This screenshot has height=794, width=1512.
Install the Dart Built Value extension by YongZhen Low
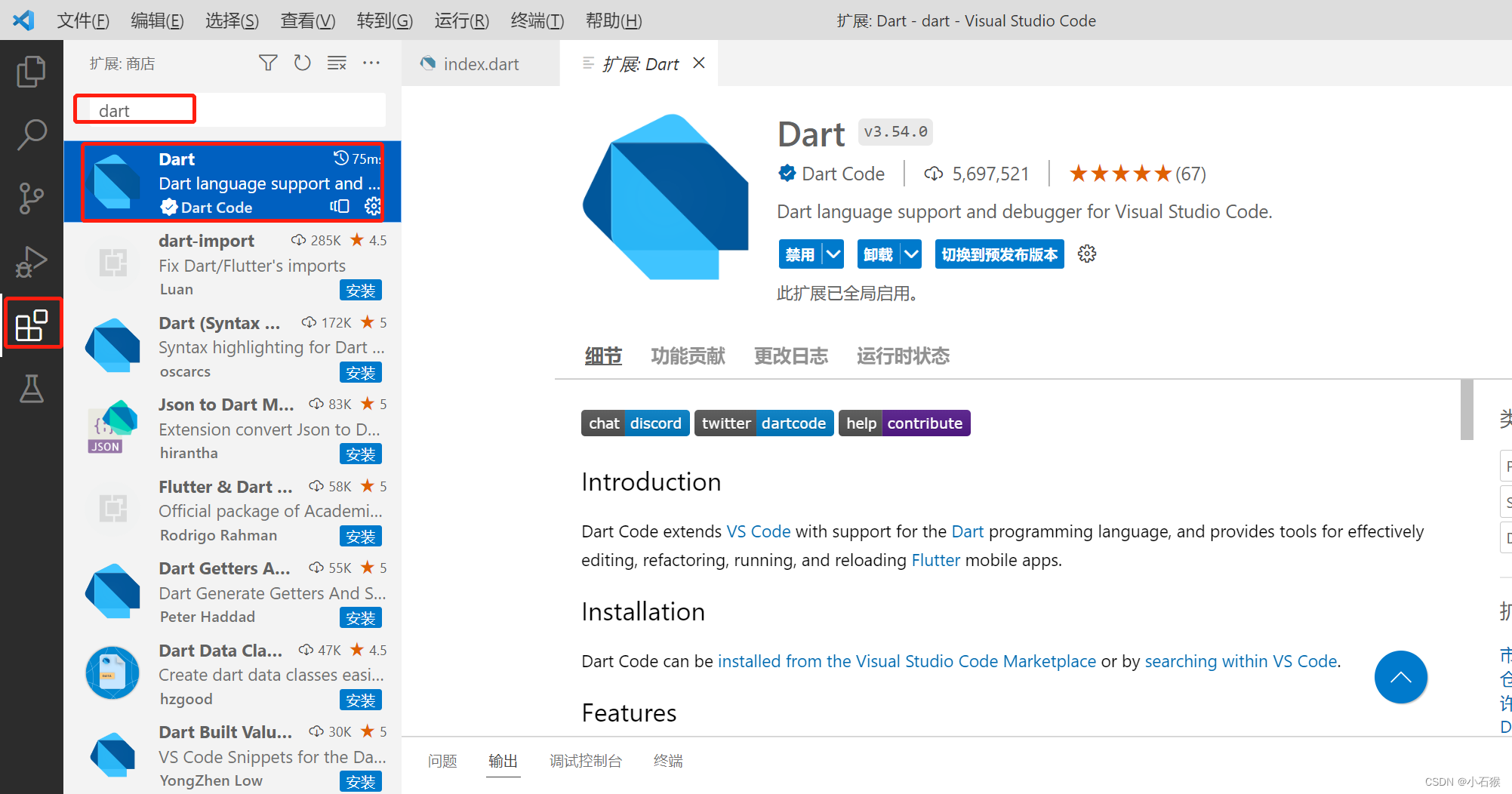tap(361, 782)
